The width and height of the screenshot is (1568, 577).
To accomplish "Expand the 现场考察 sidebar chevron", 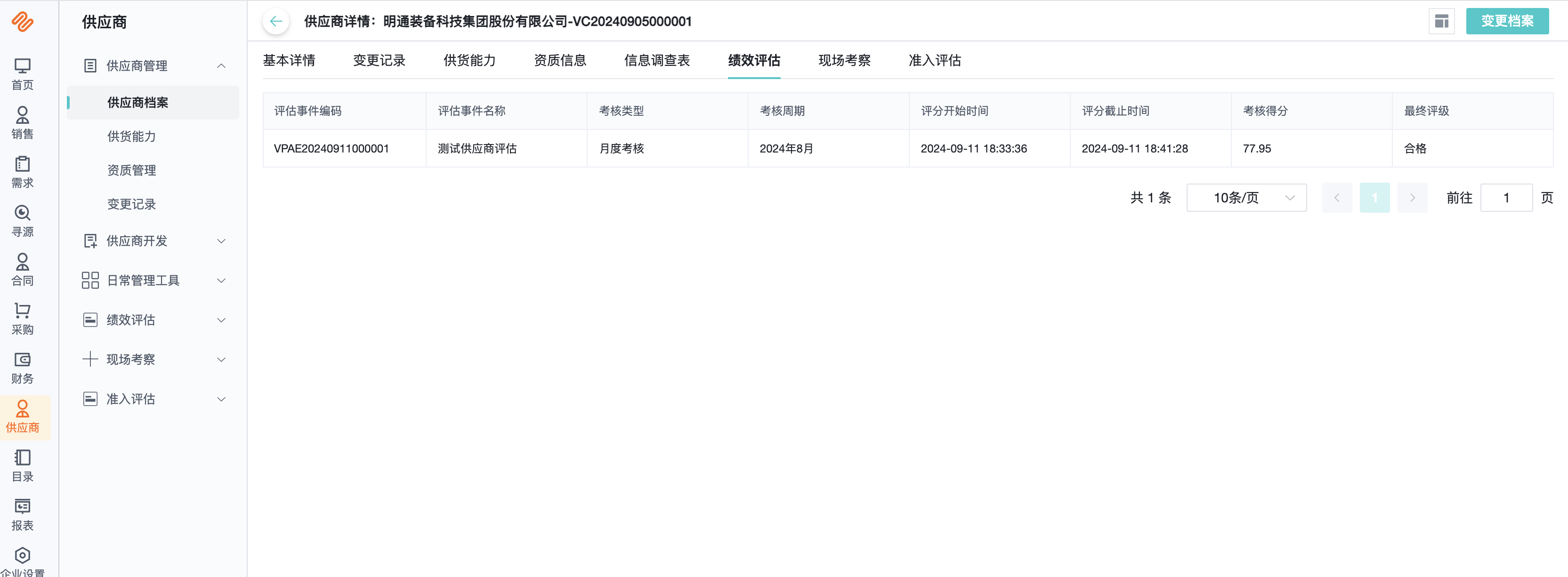I will click(222, 360).
